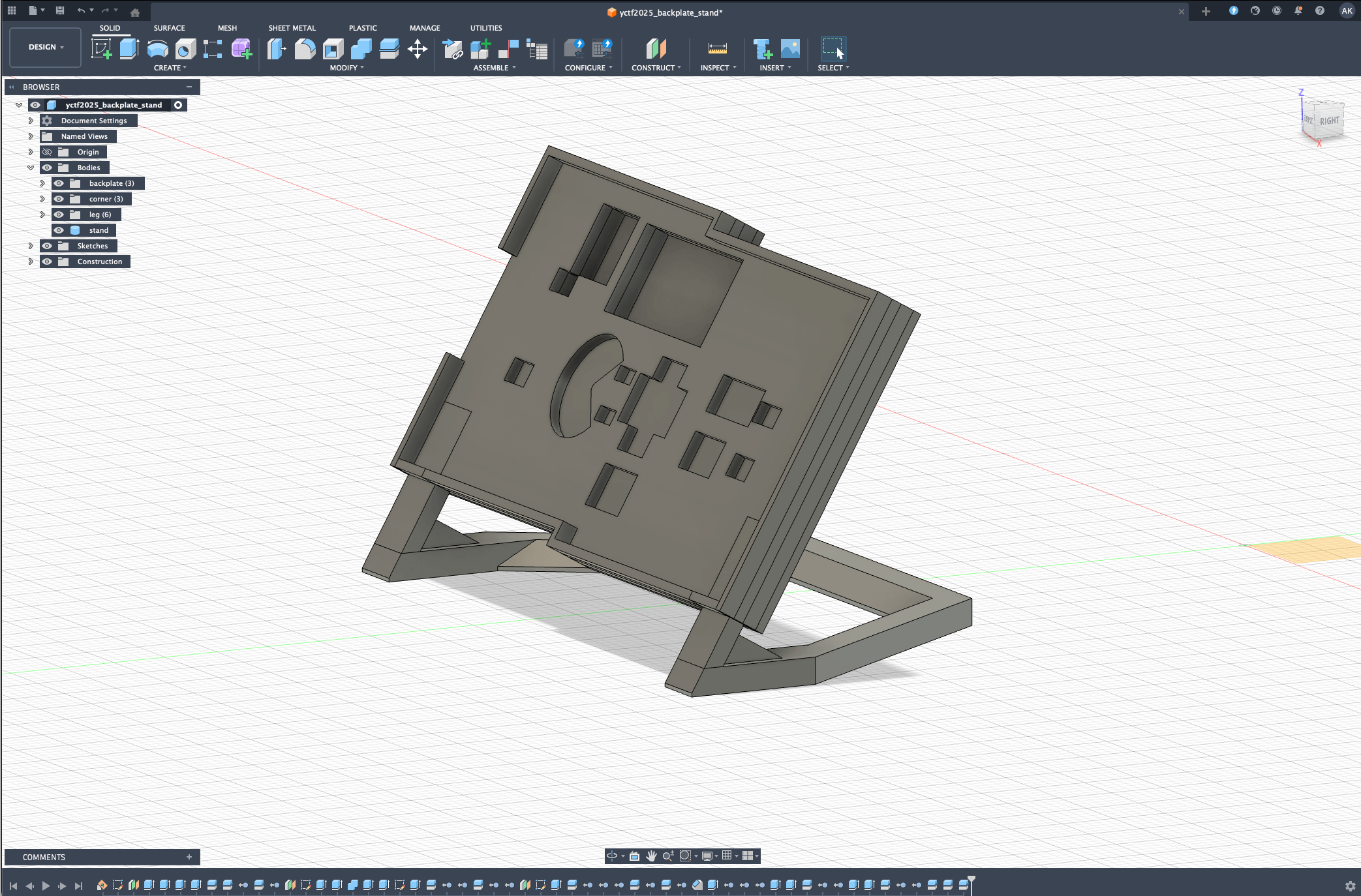Click the Move/Copy tool icon

418,49
